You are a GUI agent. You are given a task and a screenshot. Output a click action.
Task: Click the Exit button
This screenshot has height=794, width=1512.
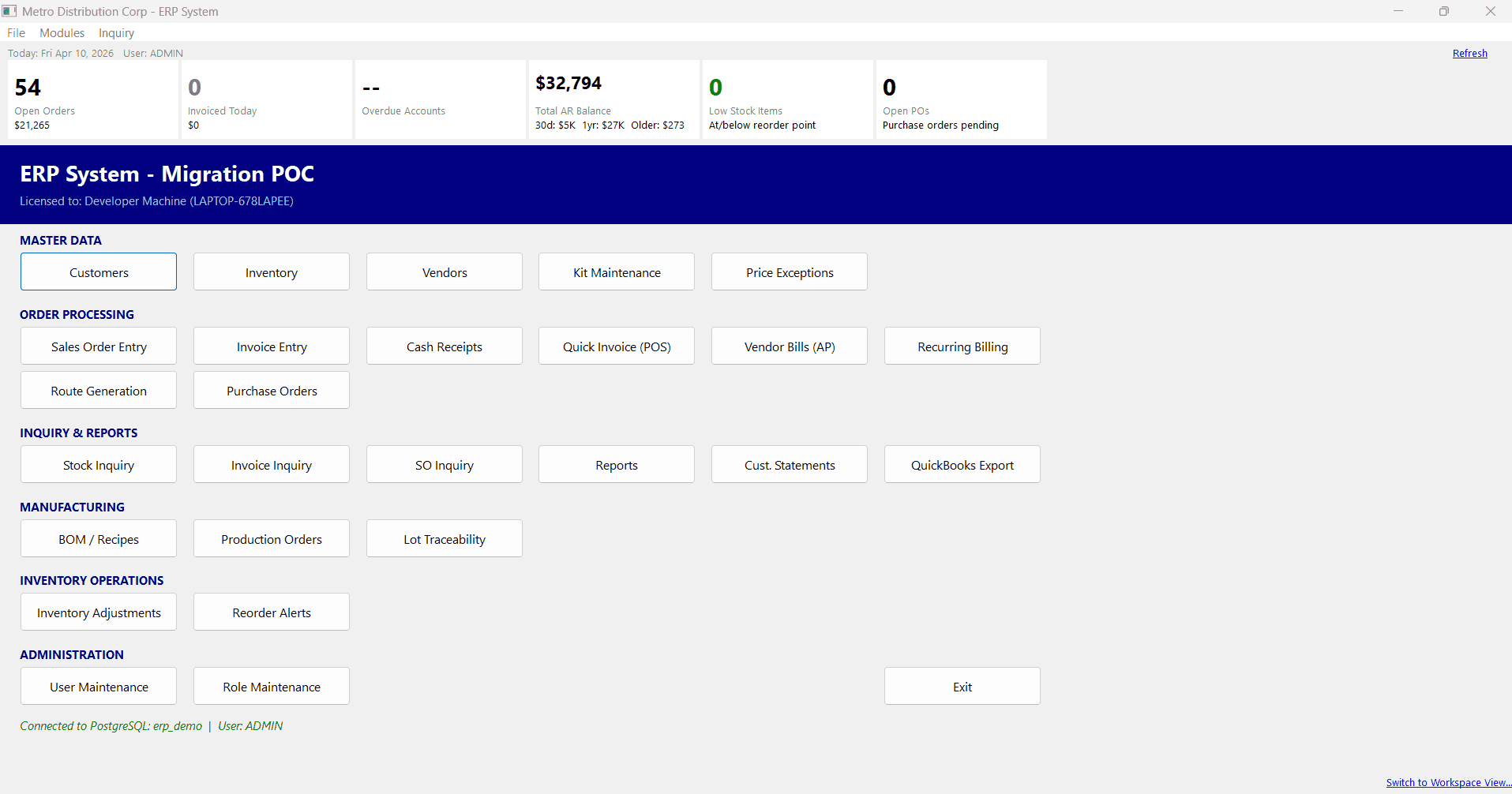pyautogui.click(x=962, y=686)
